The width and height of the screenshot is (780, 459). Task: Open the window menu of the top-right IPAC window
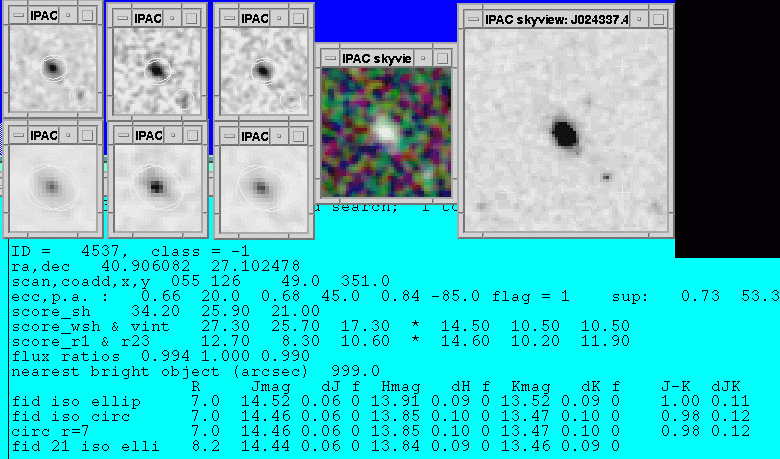(x=229, y=18)
